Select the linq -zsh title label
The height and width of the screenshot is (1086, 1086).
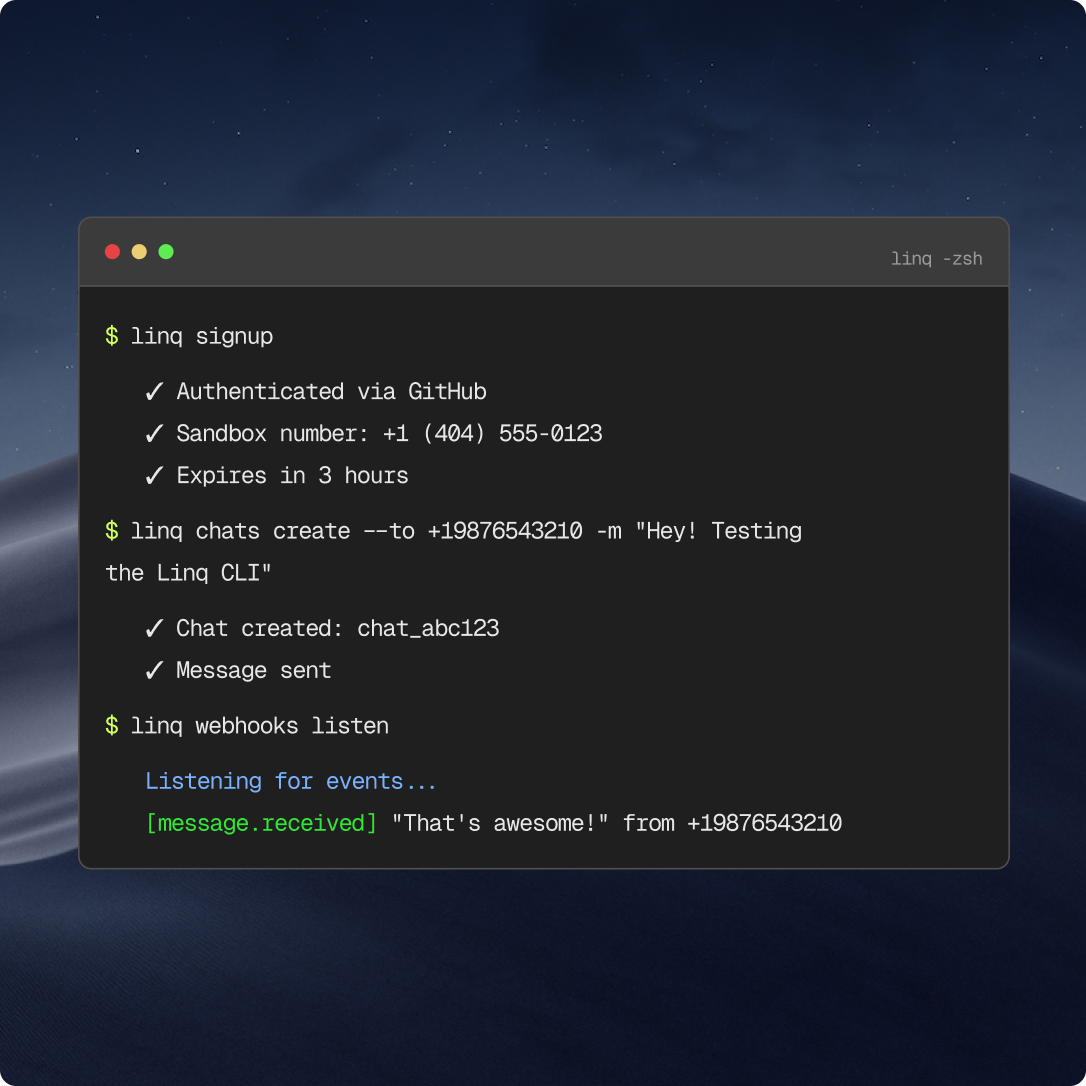point(936,258)
